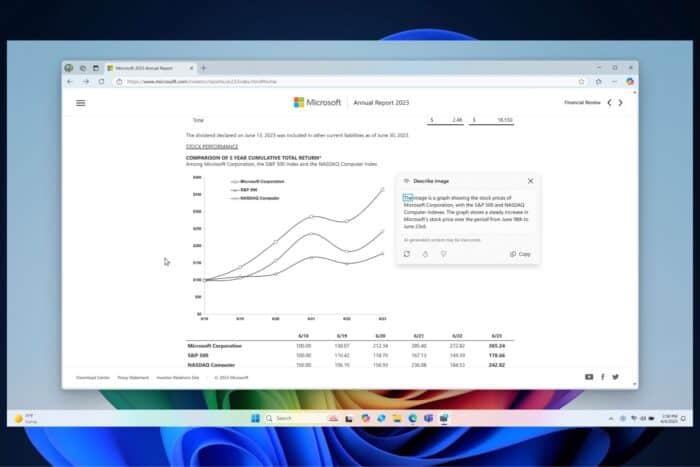Click the address bar URL field
The image size is (700, 467).
(348, 82)
